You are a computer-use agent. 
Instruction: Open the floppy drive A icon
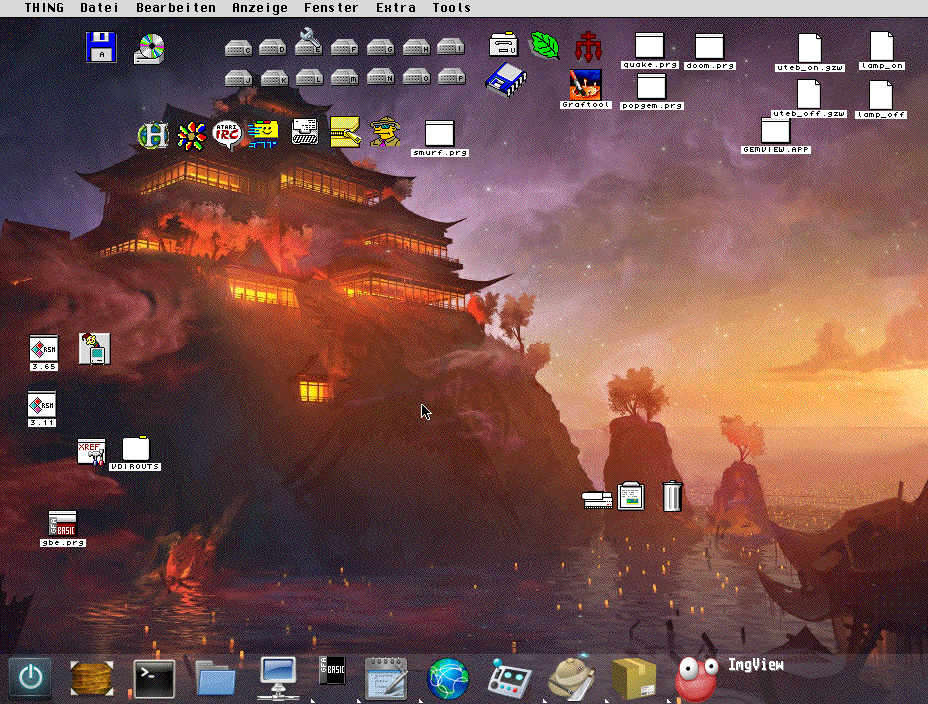point(101,47)
